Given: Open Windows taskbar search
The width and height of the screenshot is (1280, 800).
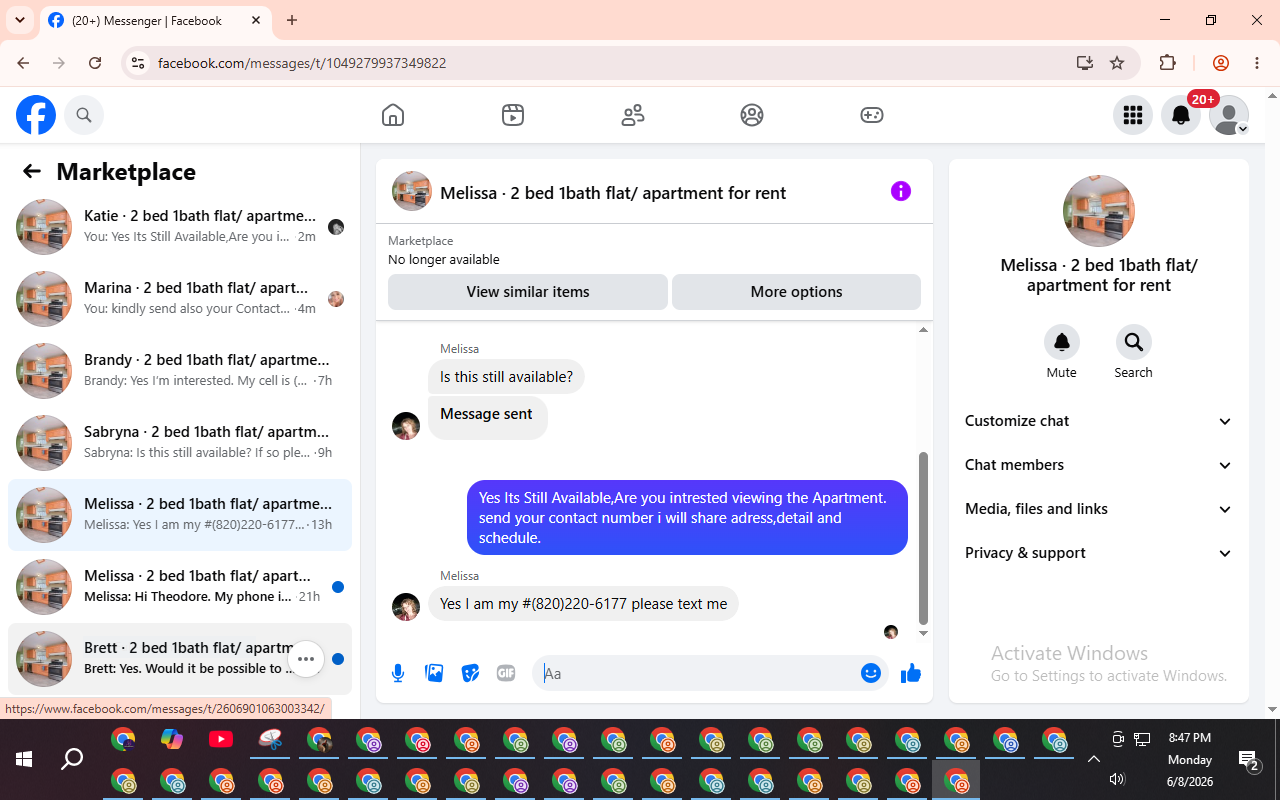Looking at the screenshot, I should [x=72, y=759].
